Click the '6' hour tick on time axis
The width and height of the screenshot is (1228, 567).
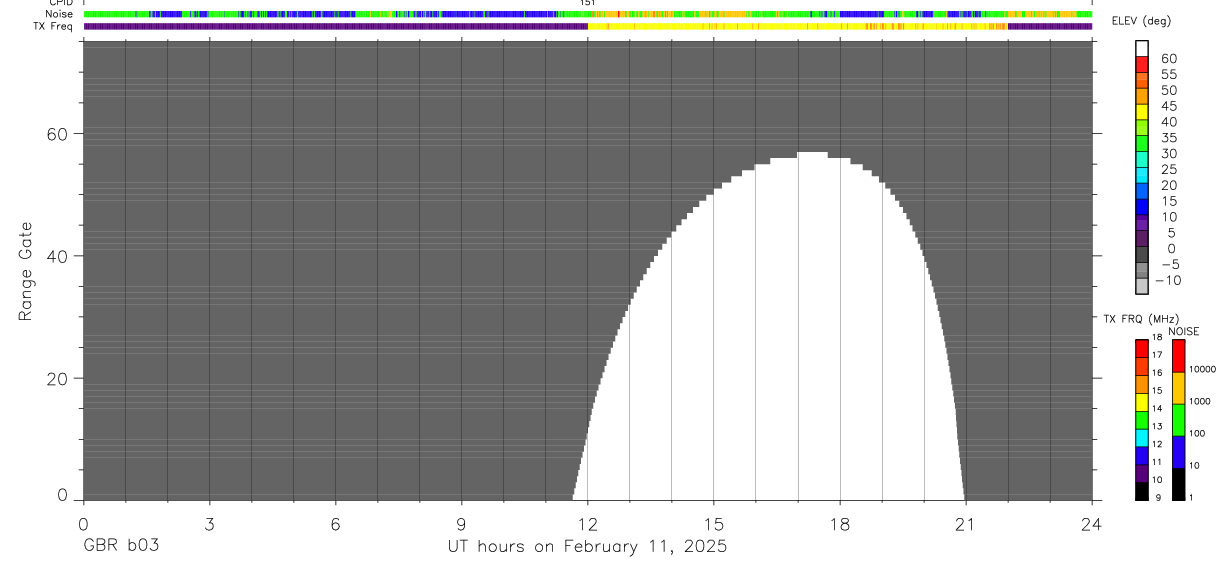click(x=335, y=523)
